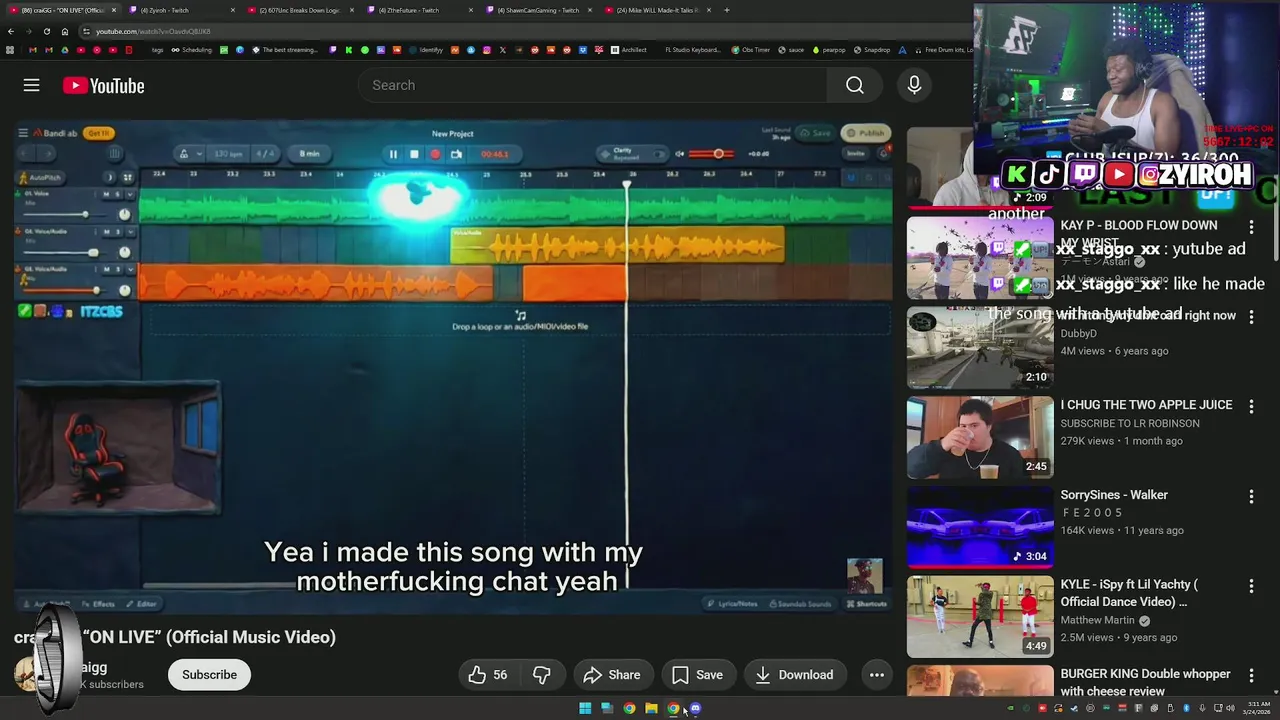1280x720 pixels.
Task: Click the YouTube search magnifier button
Action: pyautogui.click(x=855, y=85)
